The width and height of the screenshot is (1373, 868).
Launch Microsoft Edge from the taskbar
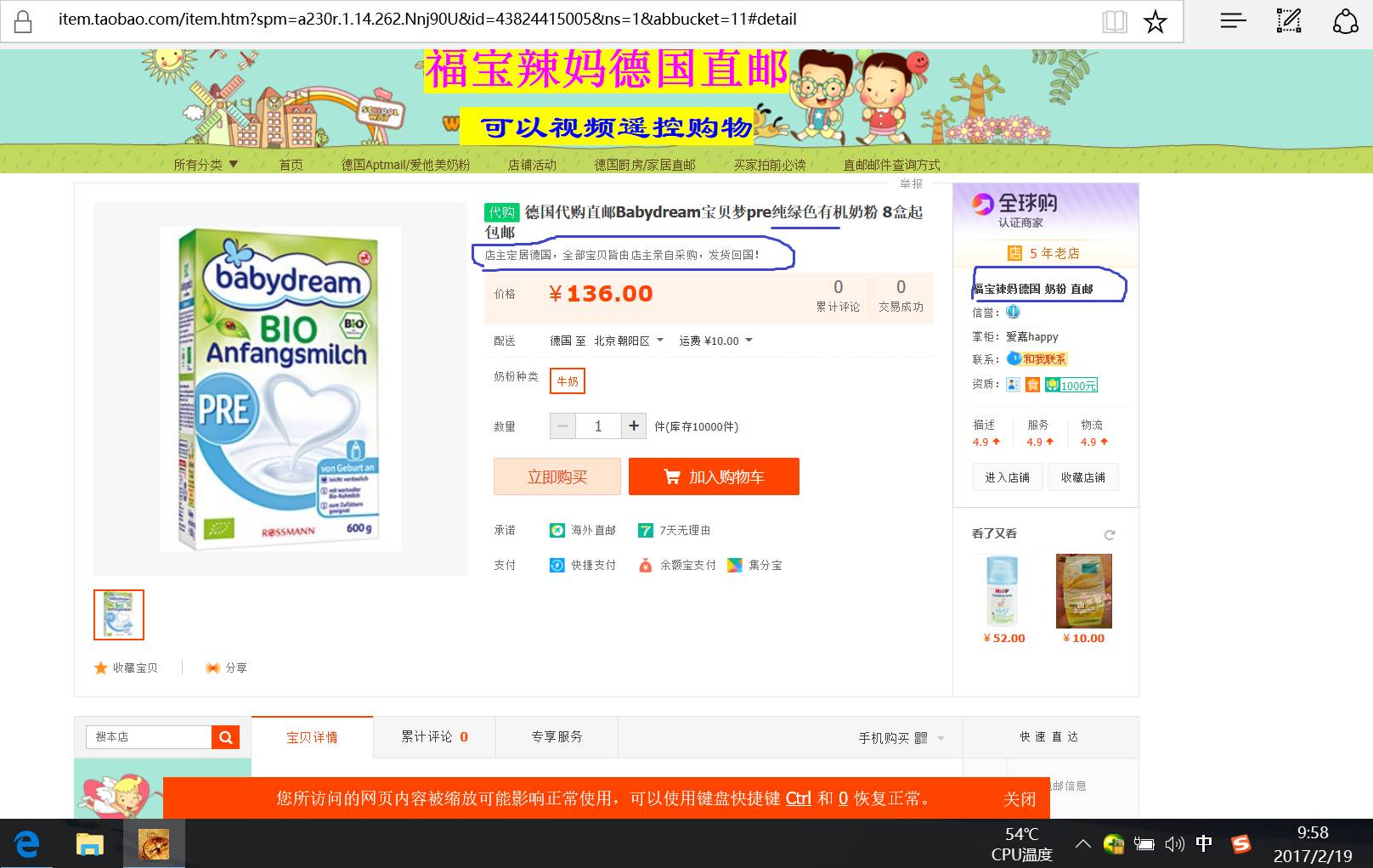point(27,844)
